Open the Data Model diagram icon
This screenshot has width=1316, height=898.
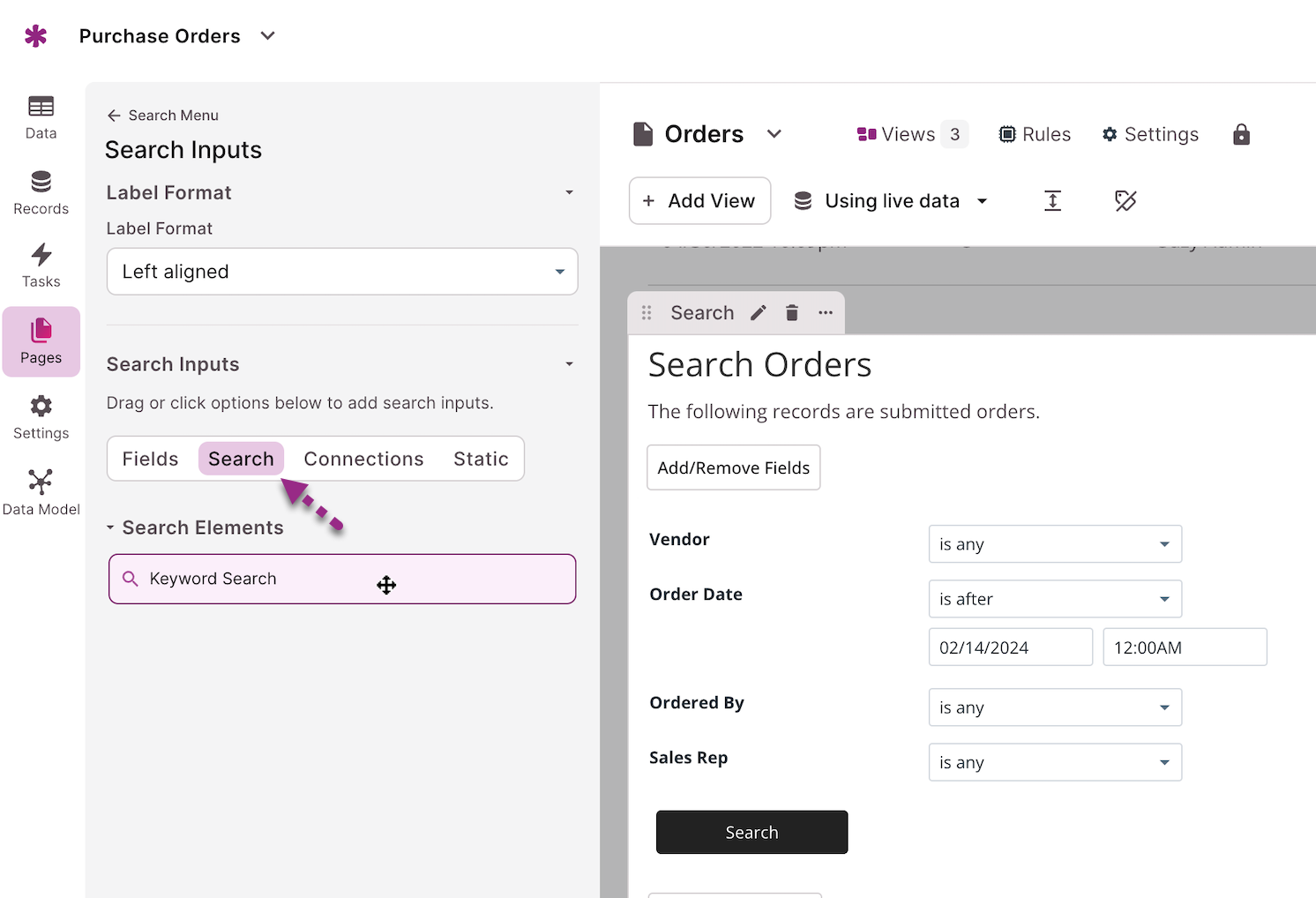(x=41, y=491)
